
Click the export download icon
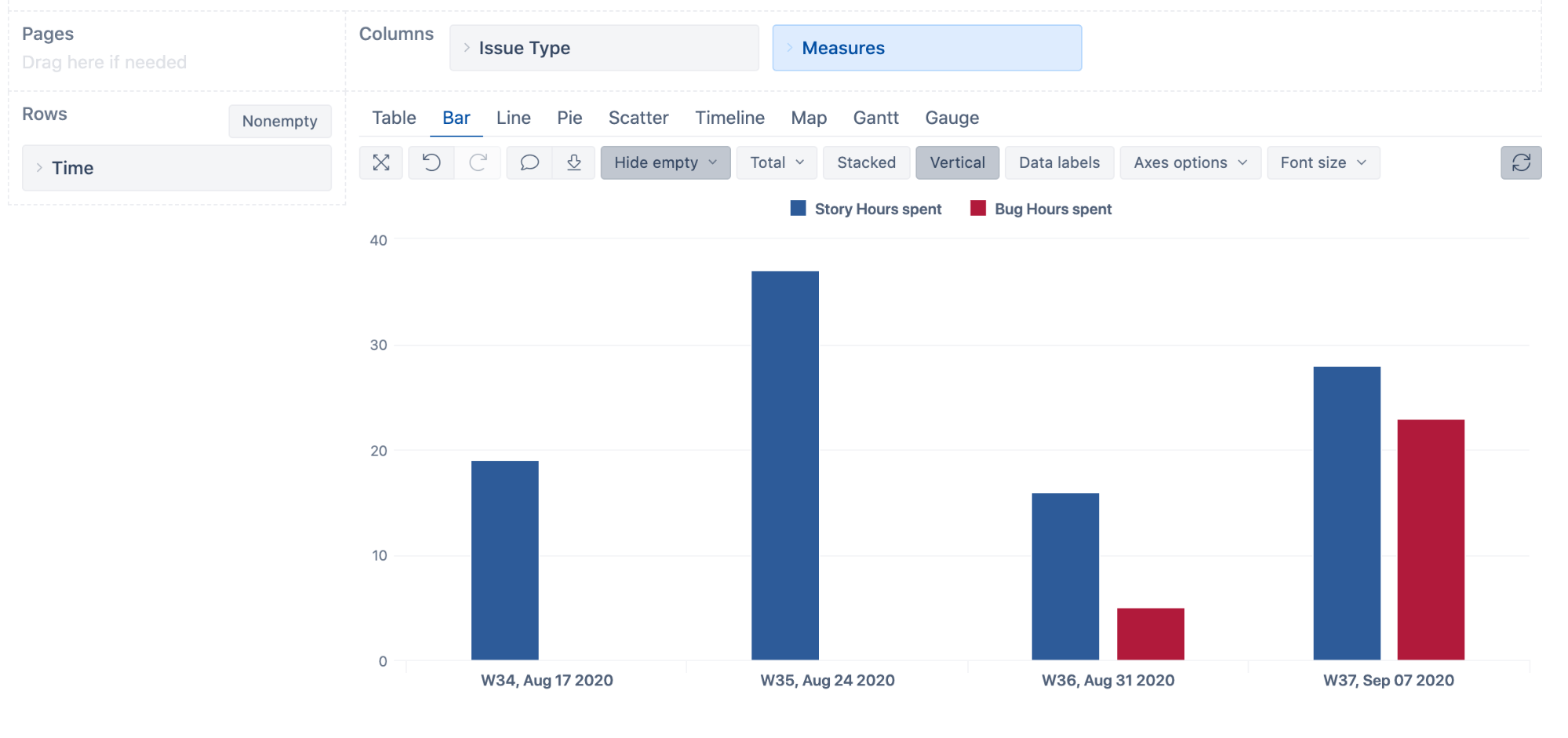point(574,162)
